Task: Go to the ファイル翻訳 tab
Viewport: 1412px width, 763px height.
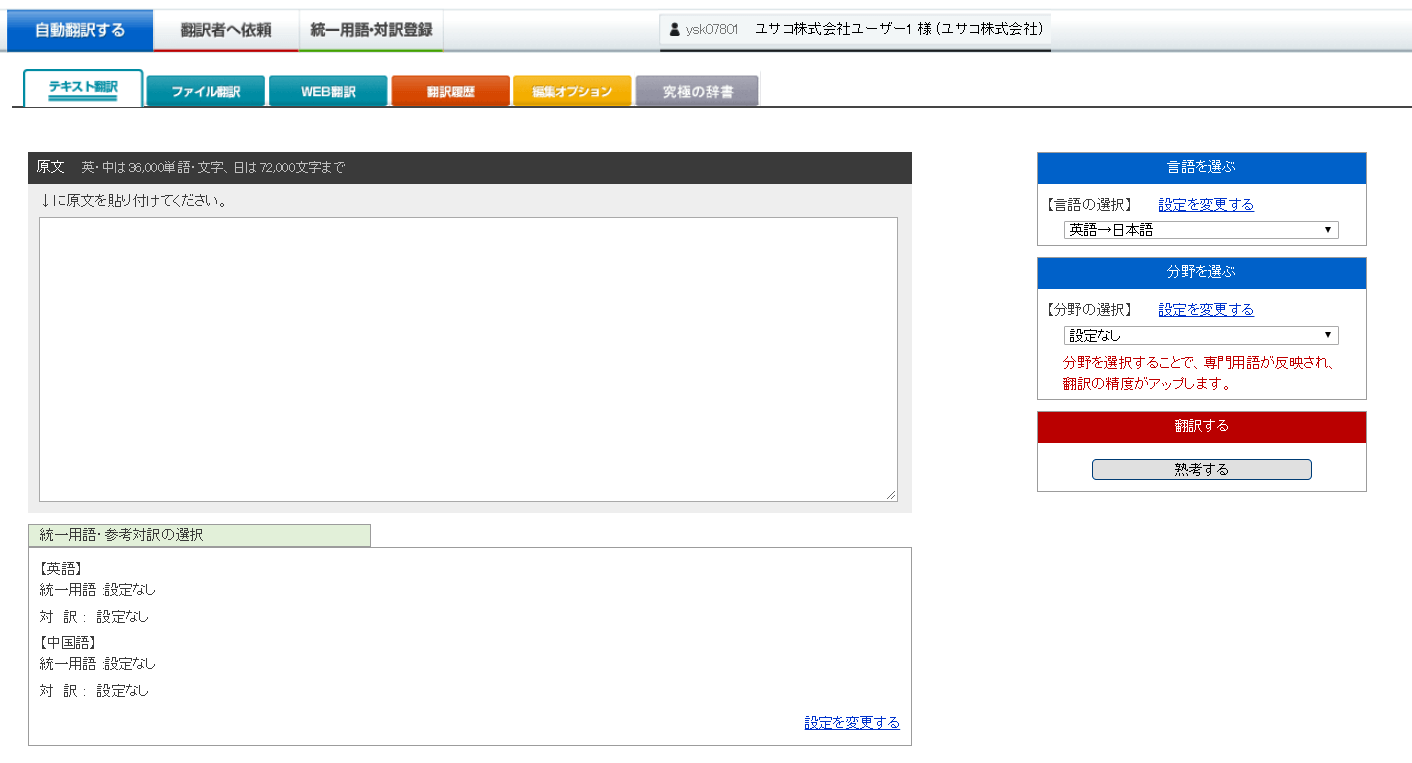Action: tap(206, 91)
